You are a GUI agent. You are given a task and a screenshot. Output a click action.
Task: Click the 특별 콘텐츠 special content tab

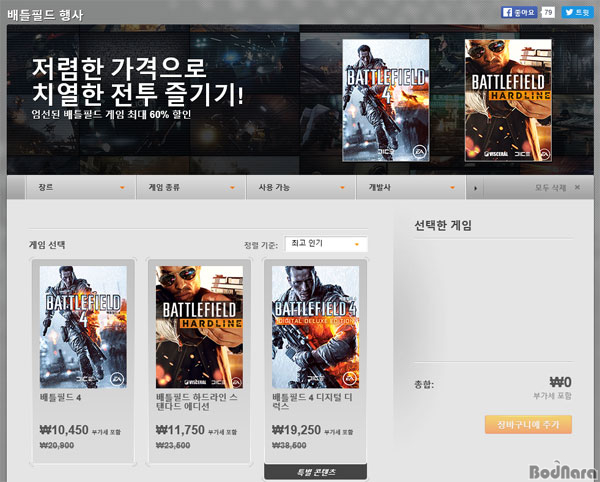316,472
